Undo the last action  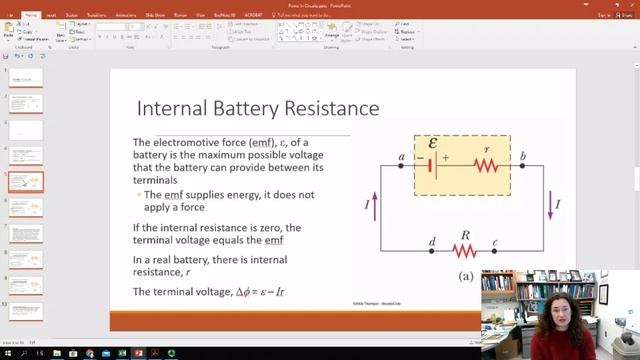coord(17,56)
